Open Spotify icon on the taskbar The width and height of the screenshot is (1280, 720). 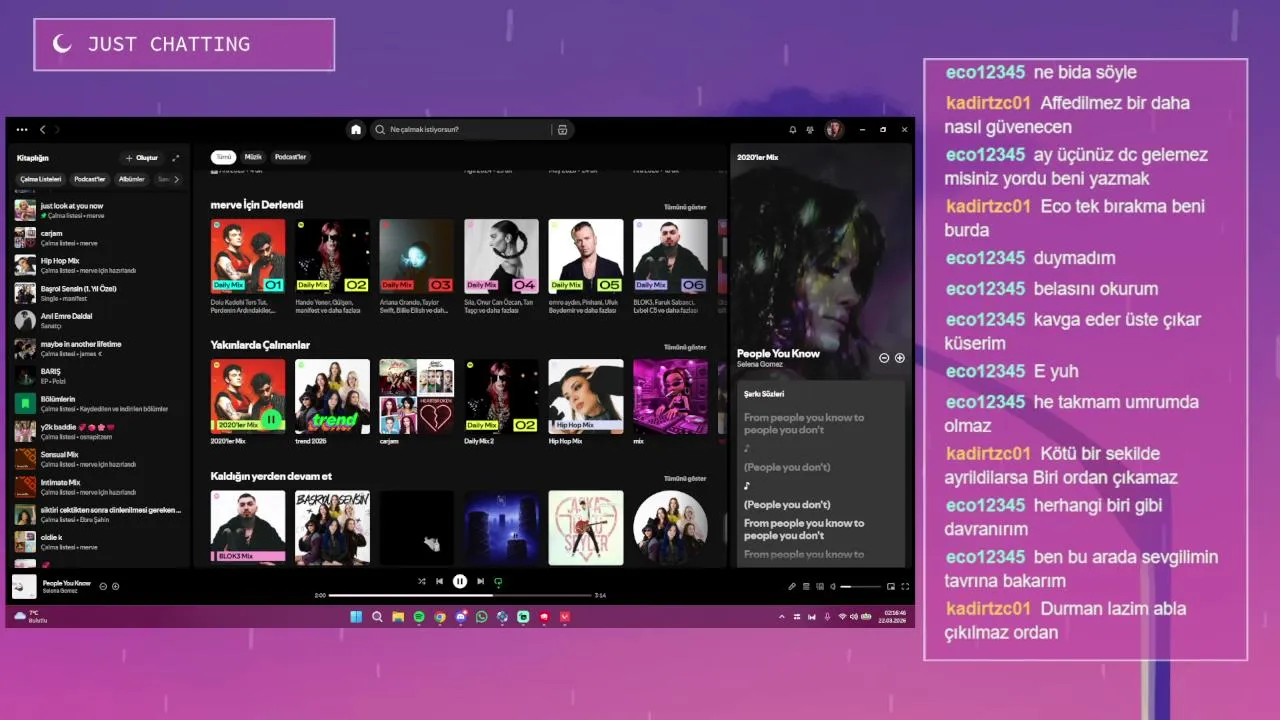(419, 617)
